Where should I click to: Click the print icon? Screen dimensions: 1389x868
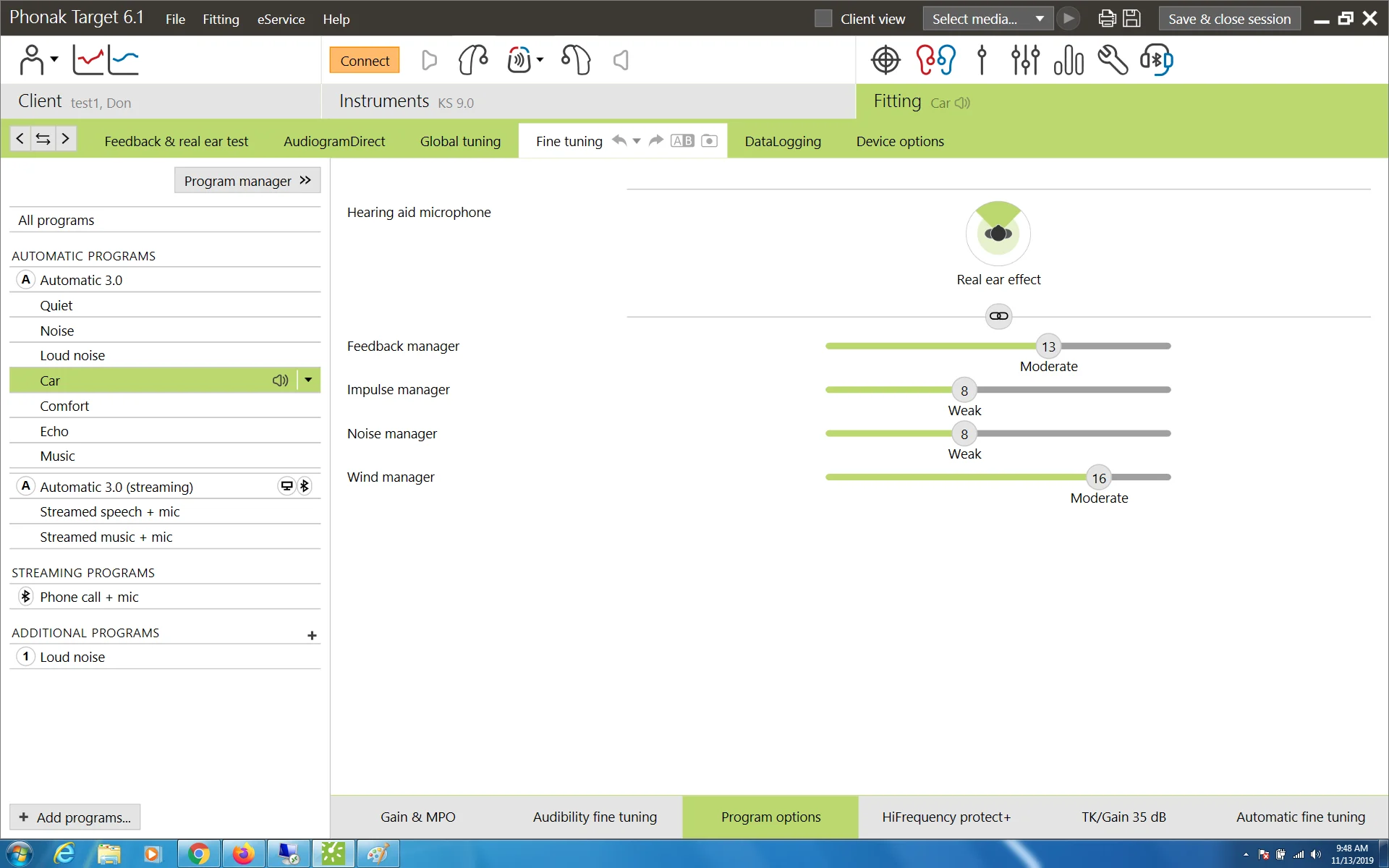click(1107, 19)
